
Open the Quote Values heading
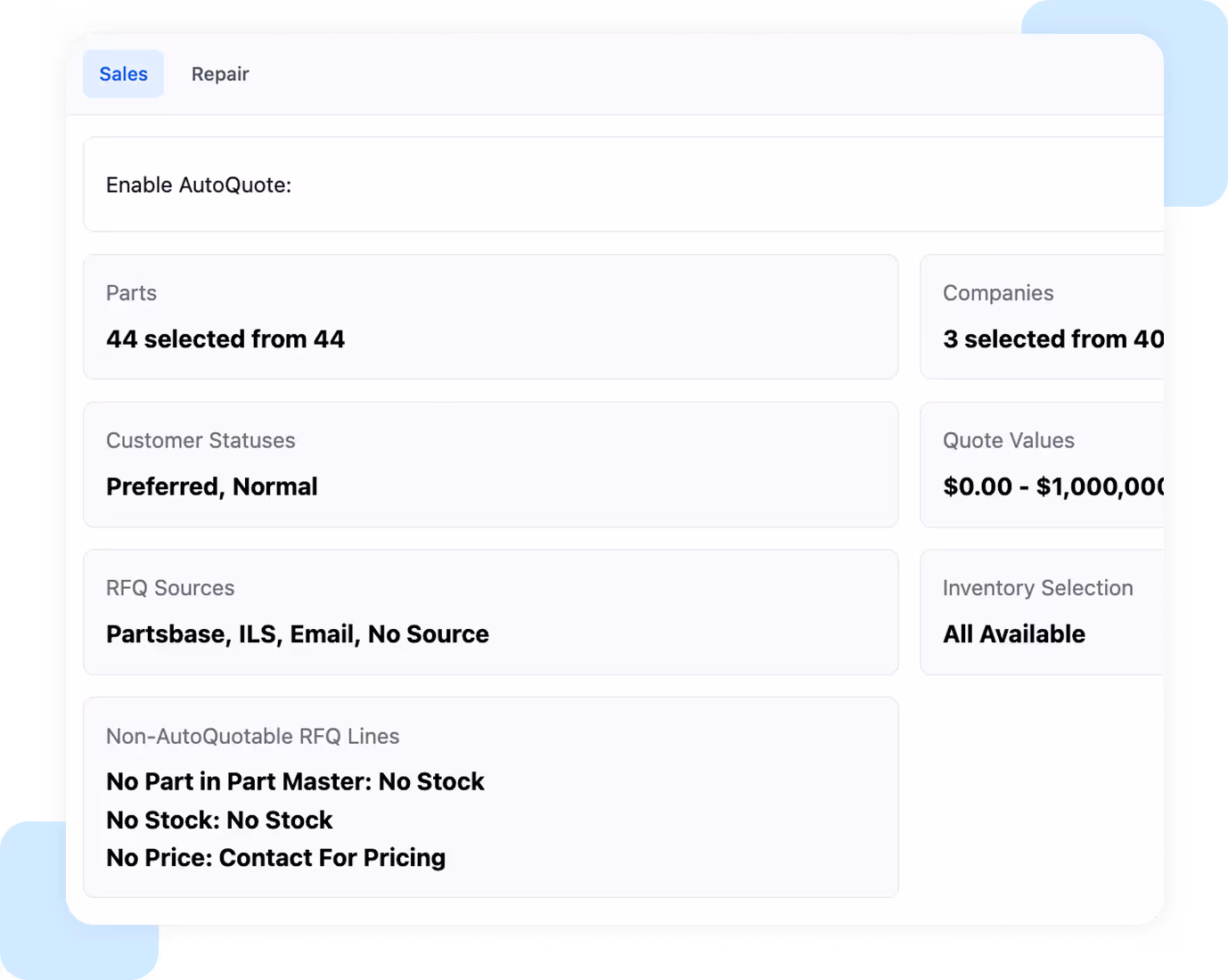pyautogui.click(x=1009, y=441)
